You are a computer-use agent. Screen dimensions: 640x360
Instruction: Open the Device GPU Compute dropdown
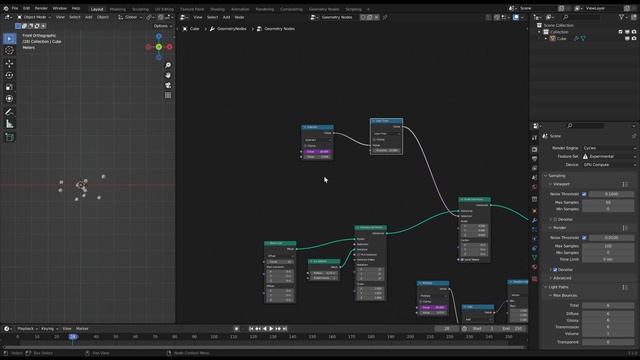click(609, 164)
